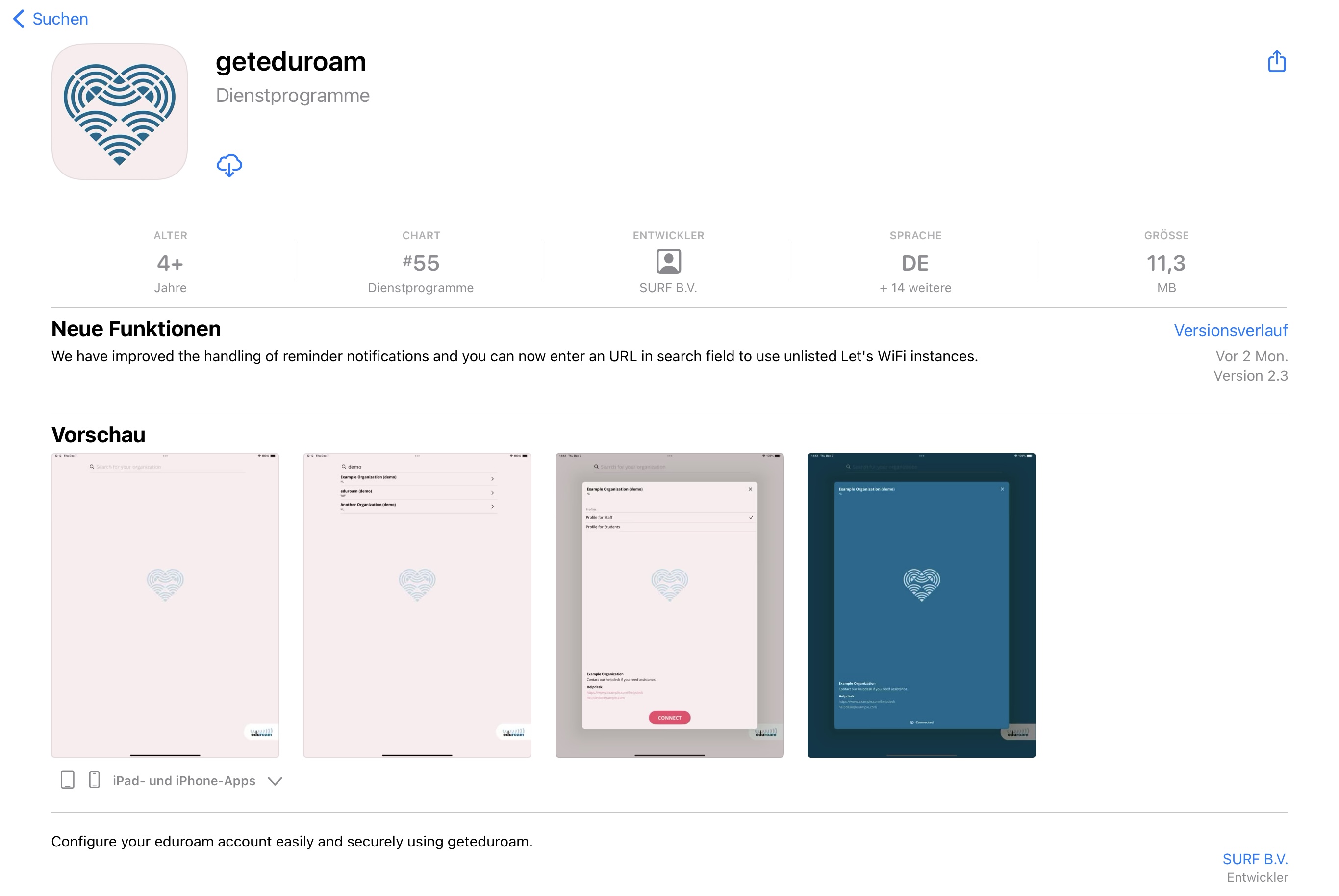Open the Versionsverlauf link
The width and height of the screenshot is (1339, 896).
pos(1231,330)
